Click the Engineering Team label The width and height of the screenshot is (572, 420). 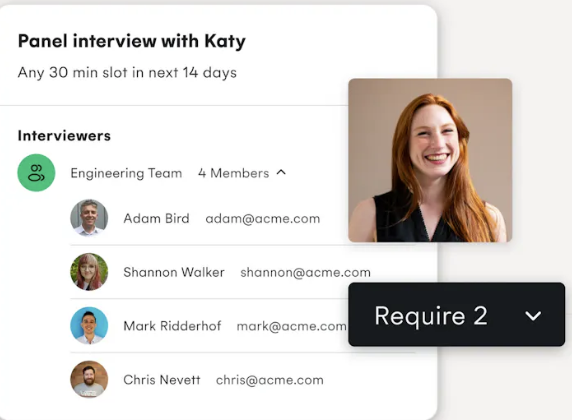pos(126,173)
